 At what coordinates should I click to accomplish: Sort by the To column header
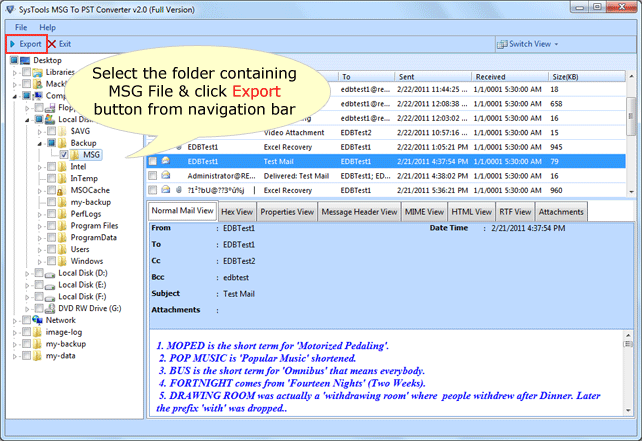366,77
